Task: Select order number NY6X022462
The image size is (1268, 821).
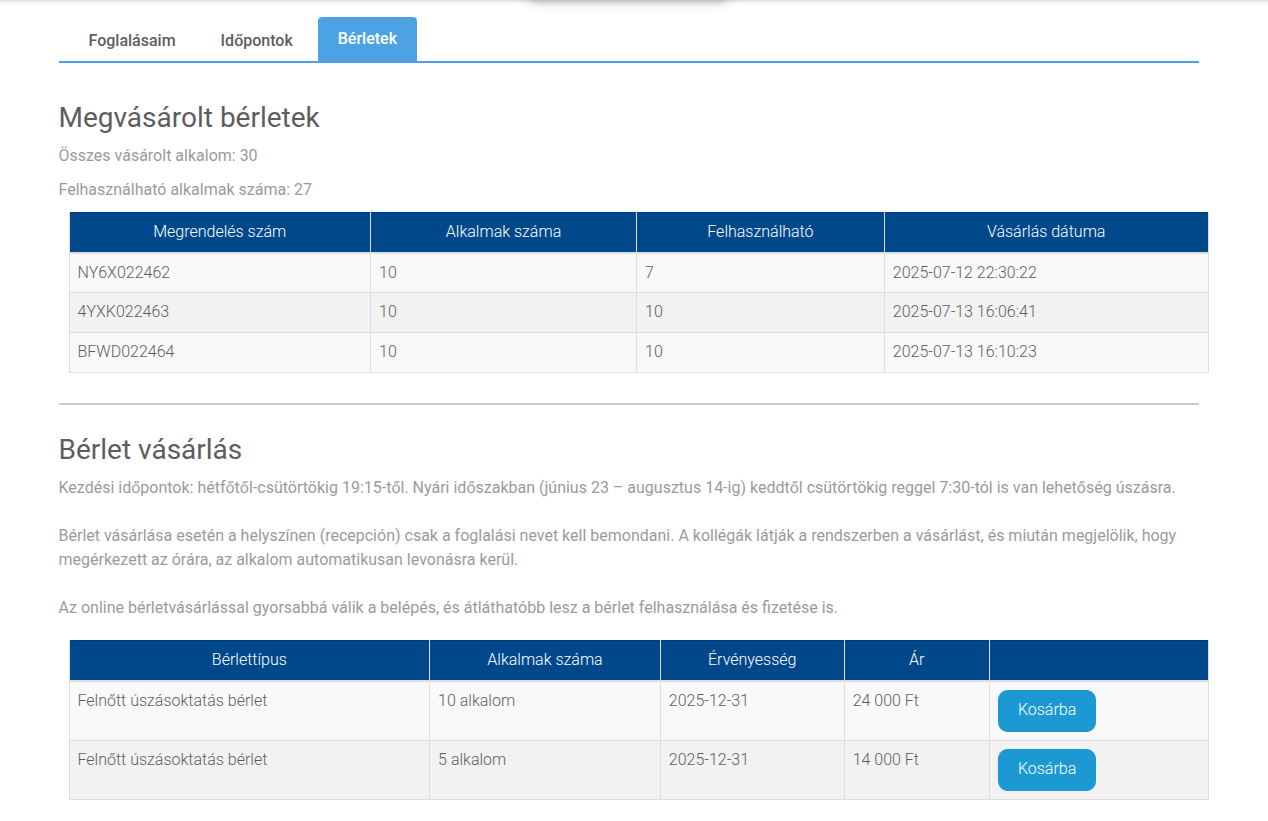Action: coord(117,272)
